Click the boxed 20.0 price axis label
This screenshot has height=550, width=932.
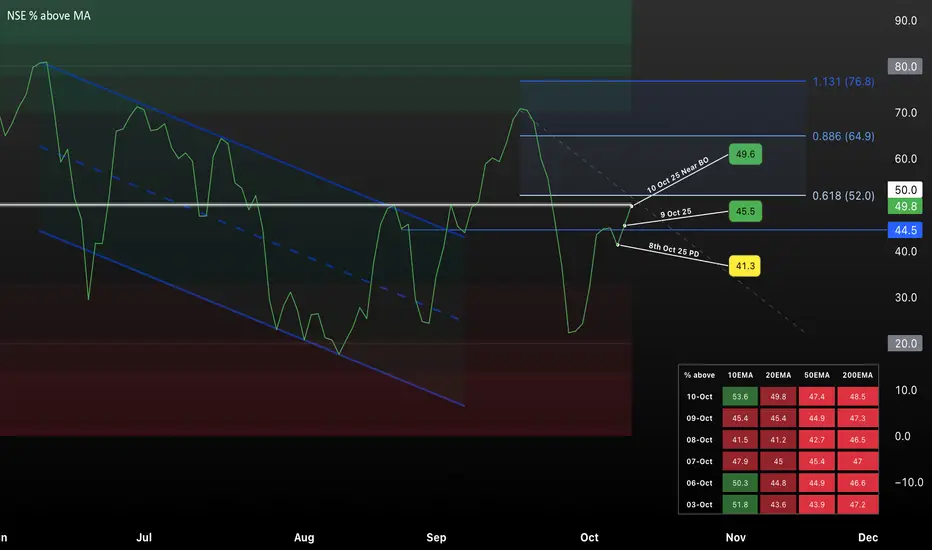pyautogui.click(x=905, y=344)
